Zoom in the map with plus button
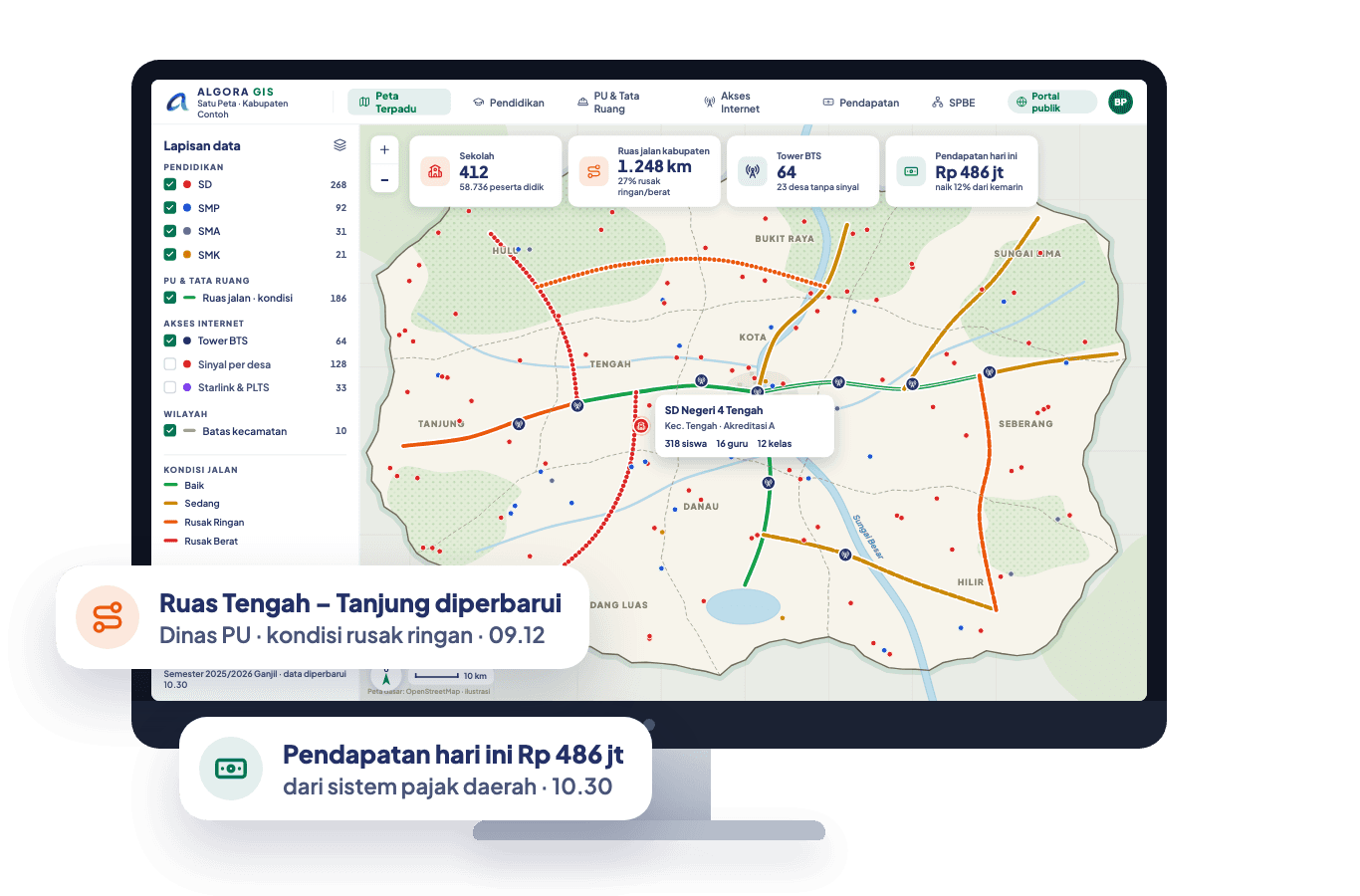 (x=384, y=150)
